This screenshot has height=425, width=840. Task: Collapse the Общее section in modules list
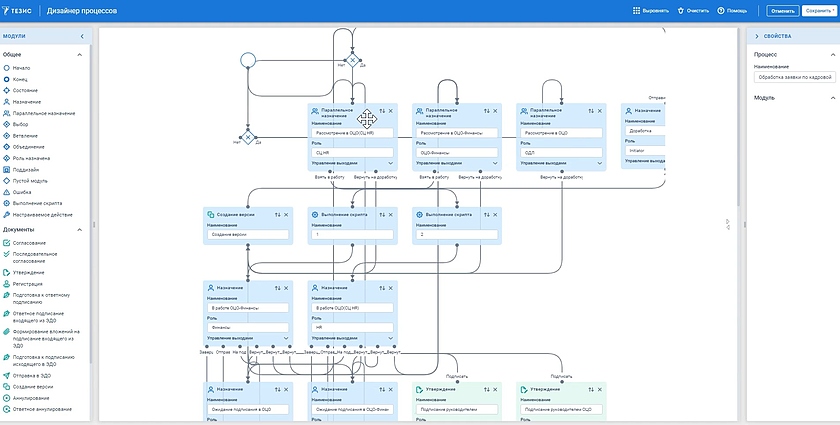point(84,54)
